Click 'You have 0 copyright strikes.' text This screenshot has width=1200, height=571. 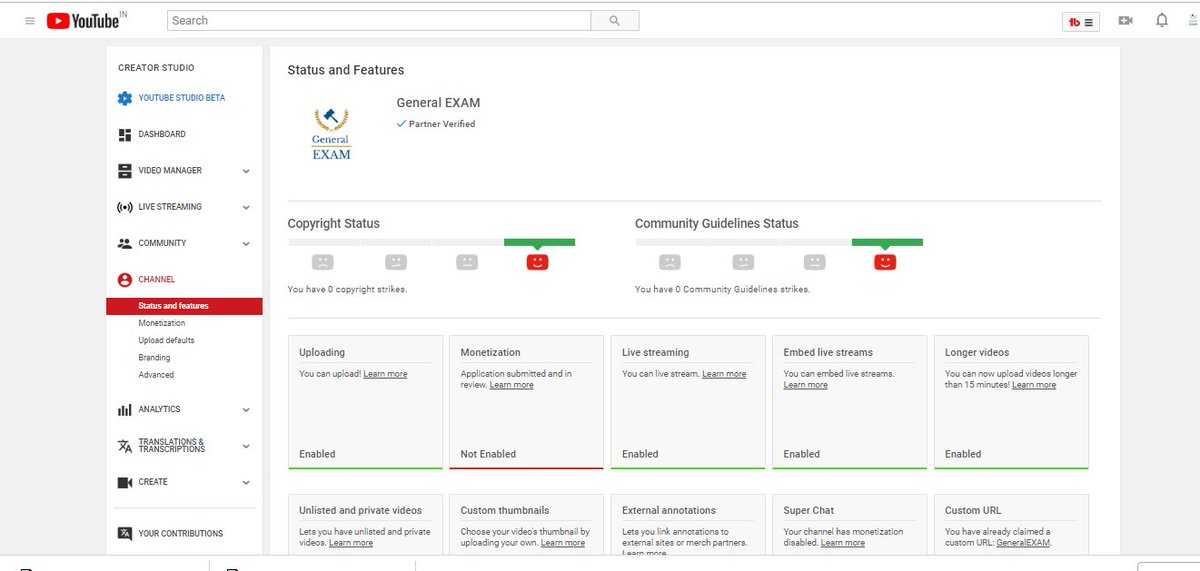coord(347,289)
